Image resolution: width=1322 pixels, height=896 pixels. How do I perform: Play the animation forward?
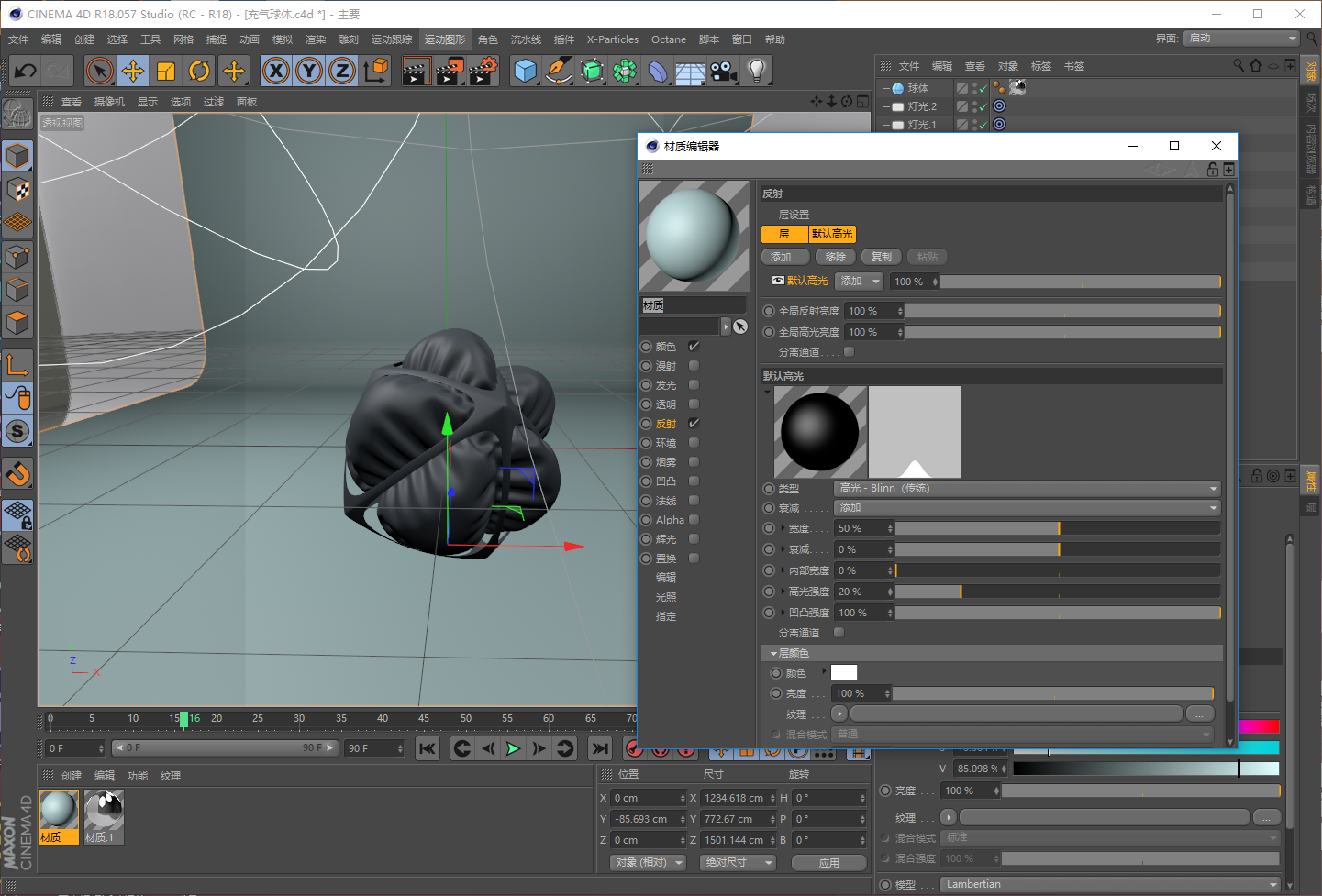pos(513,749)
